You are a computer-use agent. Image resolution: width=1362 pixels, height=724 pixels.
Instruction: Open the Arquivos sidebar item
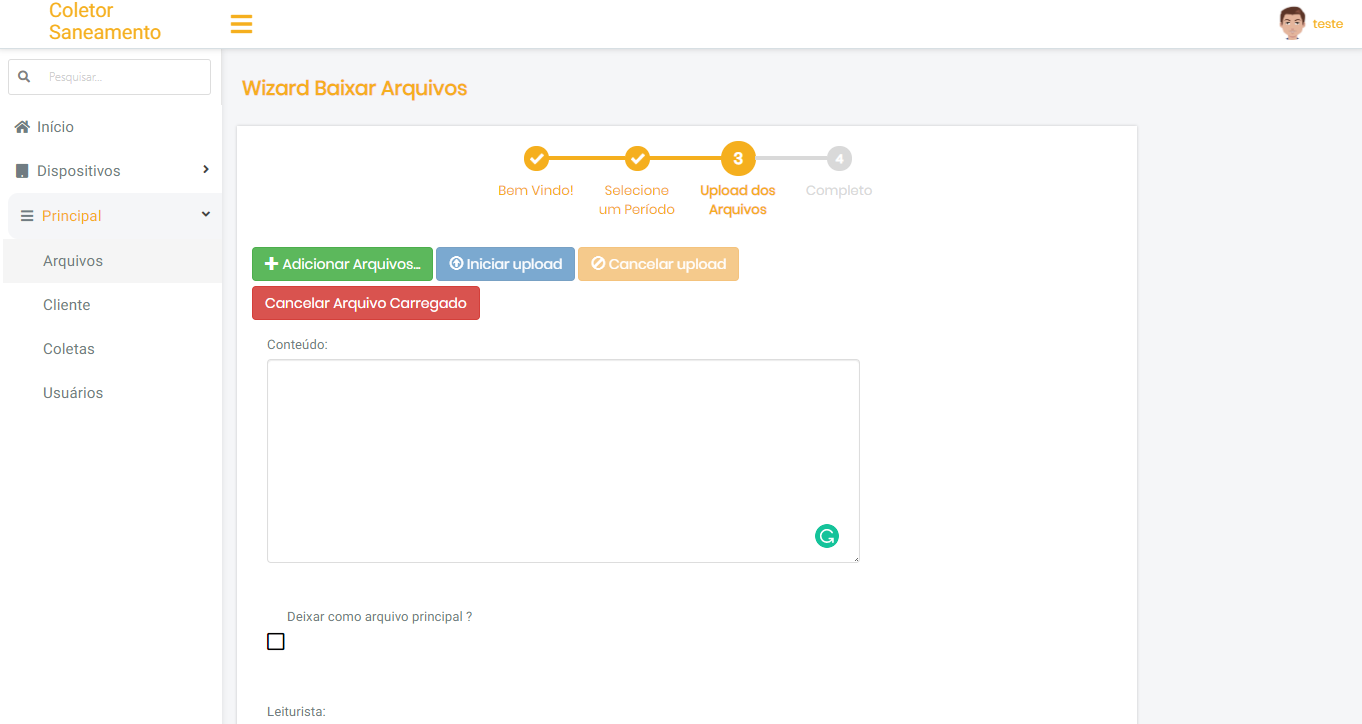pos(73,261)
